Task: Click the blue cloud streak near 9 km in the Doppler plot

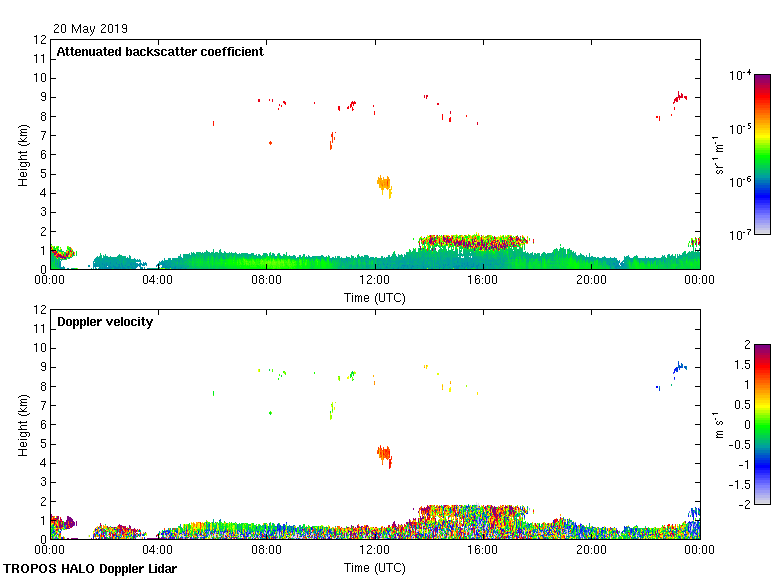Action: [680, 368]
